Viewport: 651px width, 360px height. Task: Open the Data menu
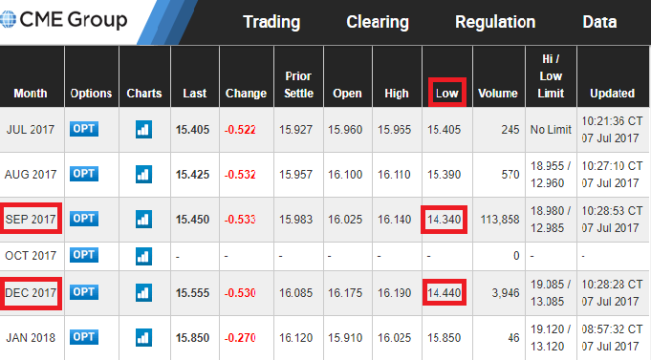pos(600,22)
